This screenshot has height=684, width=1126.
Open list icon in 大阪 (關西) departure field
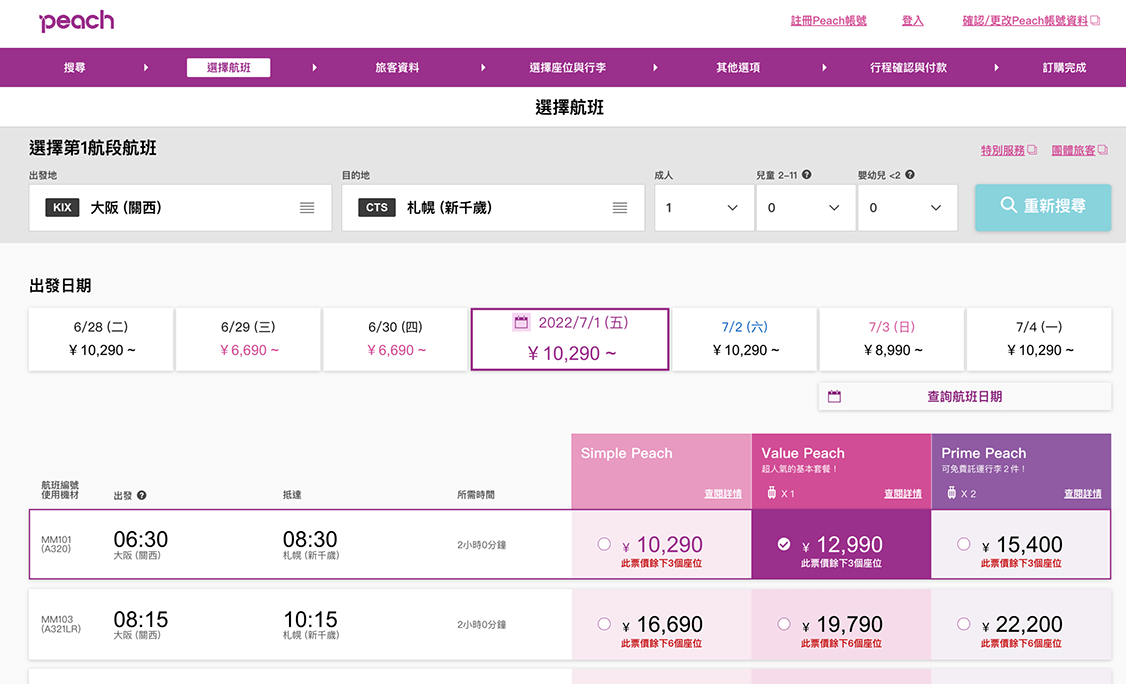coord(307,208)
